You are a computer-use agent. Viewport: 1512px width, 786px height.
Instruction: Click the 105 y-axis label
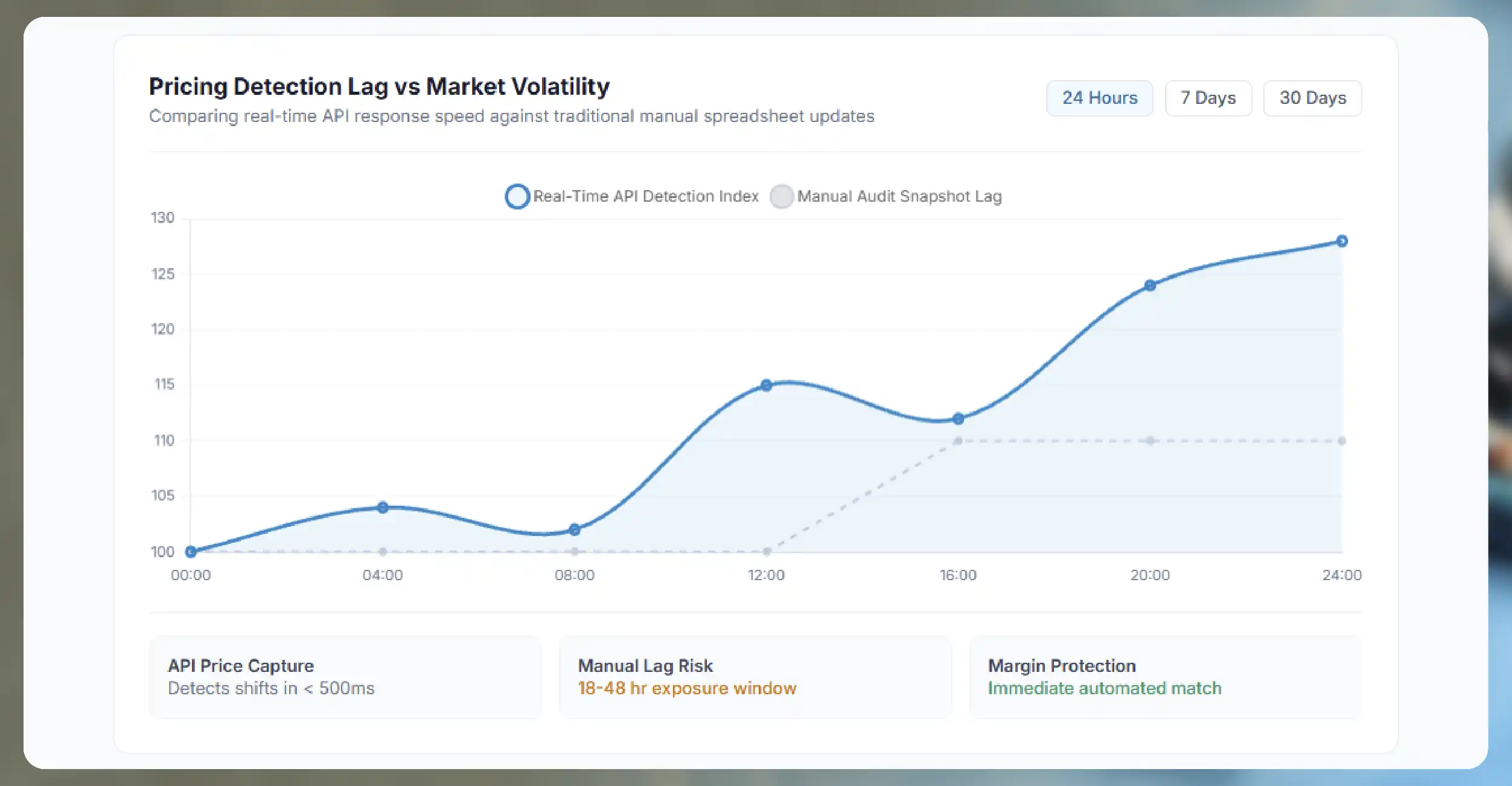click(x=162, y=495)
